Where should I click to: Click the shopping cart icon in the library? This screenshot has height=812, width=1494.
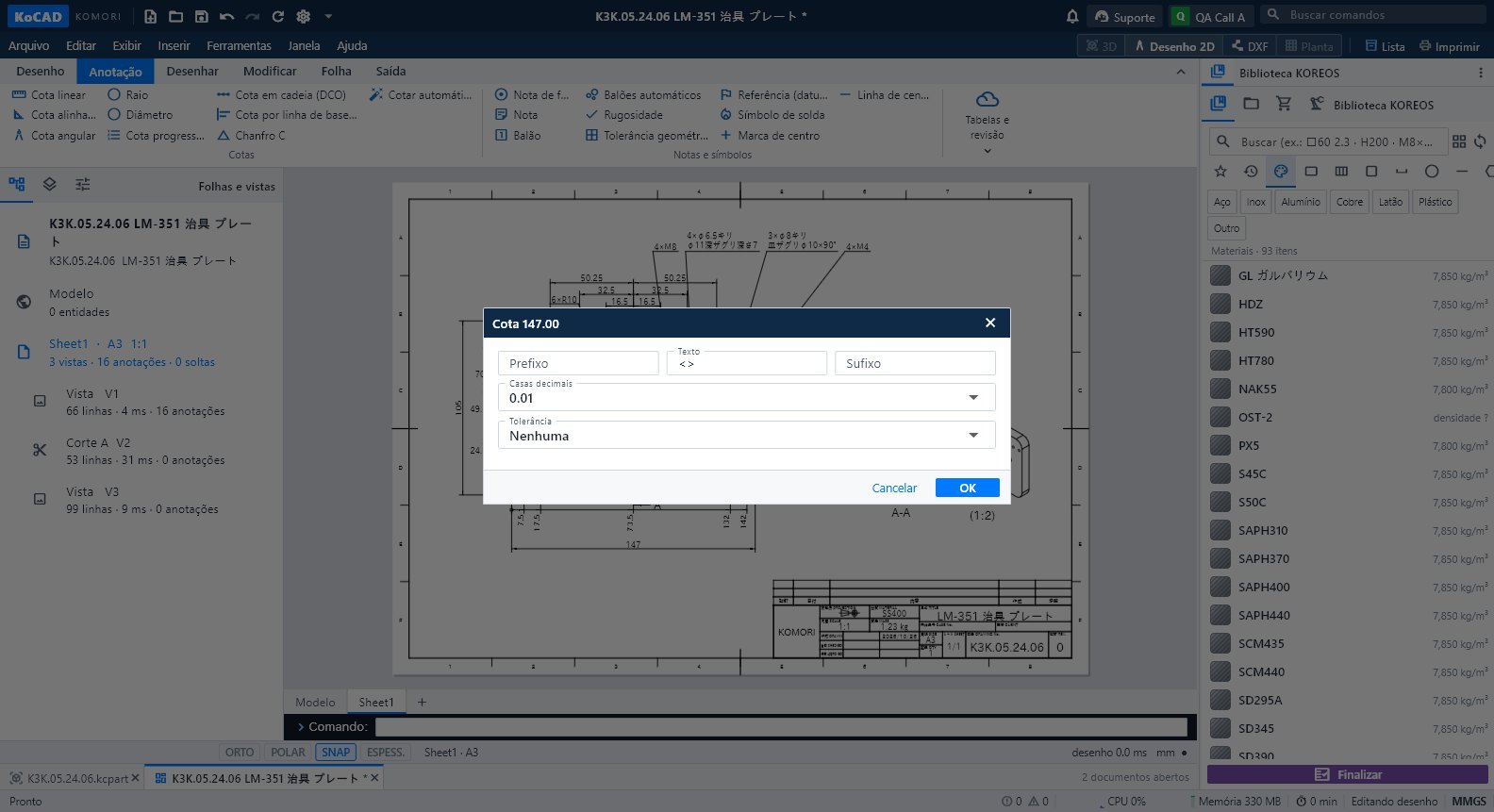1284,104
